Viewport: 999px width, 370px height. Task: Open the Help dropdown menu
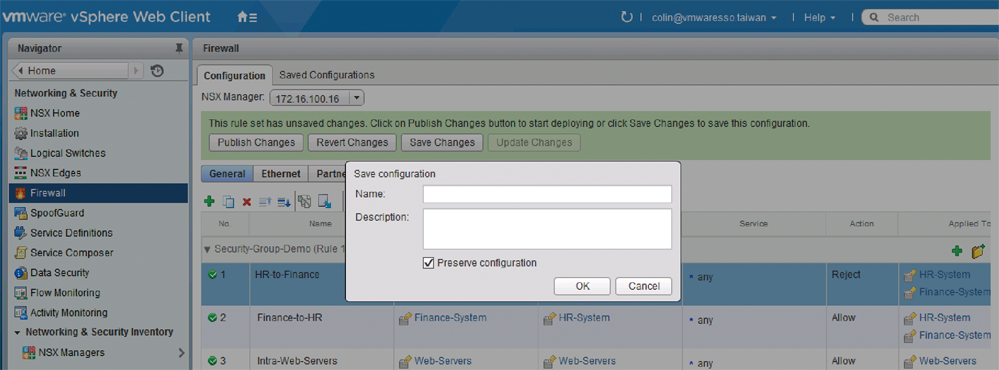(x=819, y=18)
